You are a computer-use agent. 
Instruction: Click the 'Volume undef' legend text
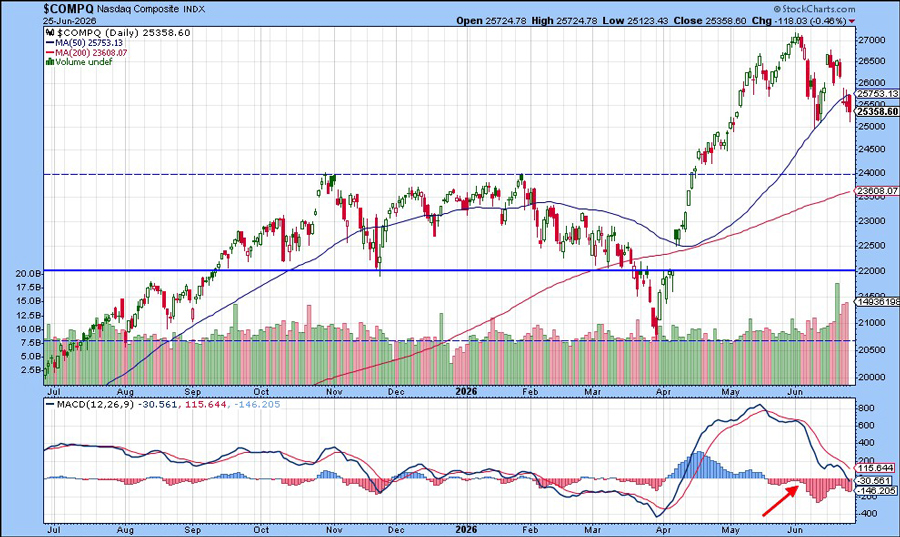pyautogui.click(x=84, y=61)
